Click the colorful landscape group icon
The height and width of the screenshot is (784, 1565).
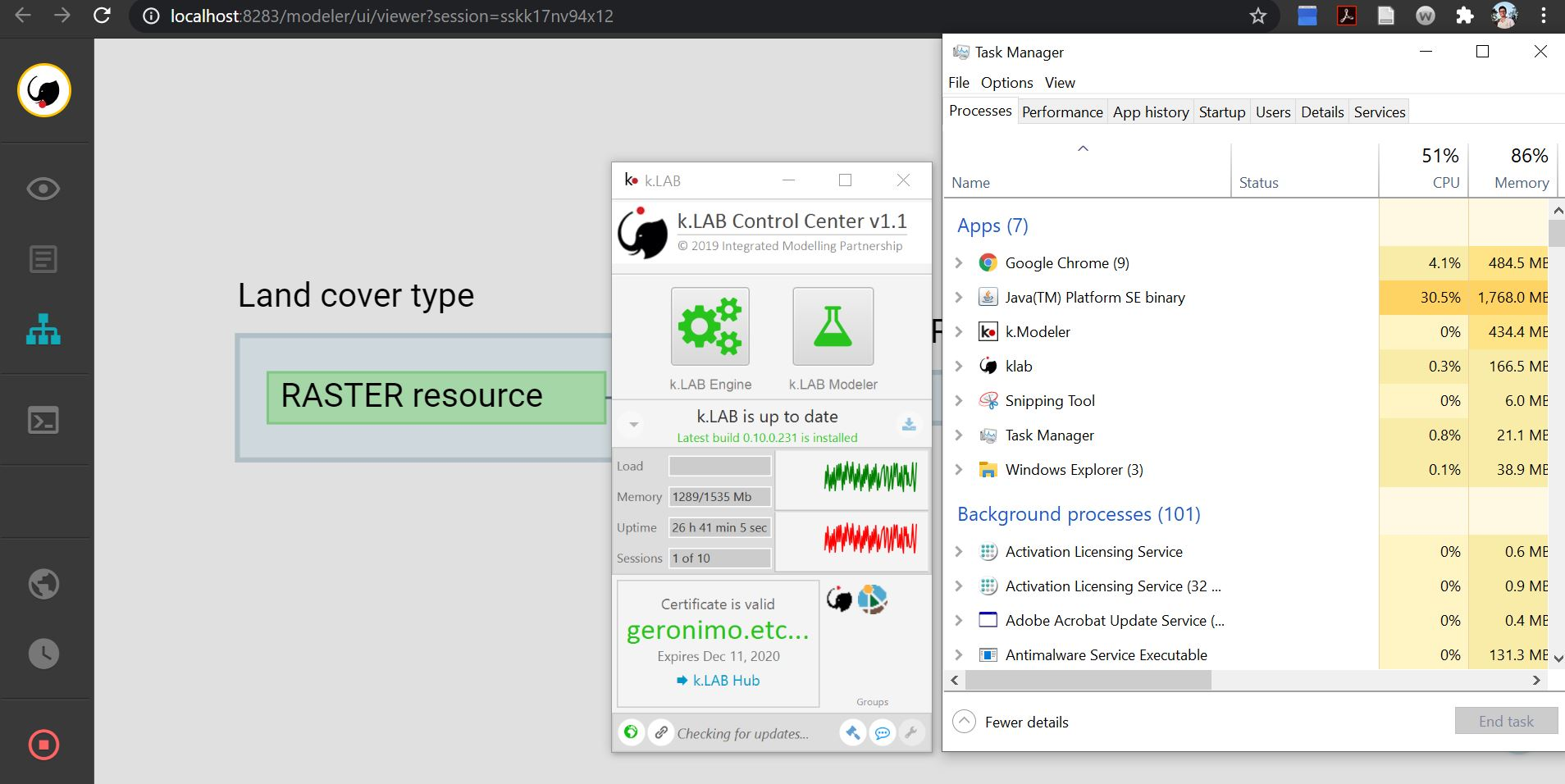click(x=873, y=599)
